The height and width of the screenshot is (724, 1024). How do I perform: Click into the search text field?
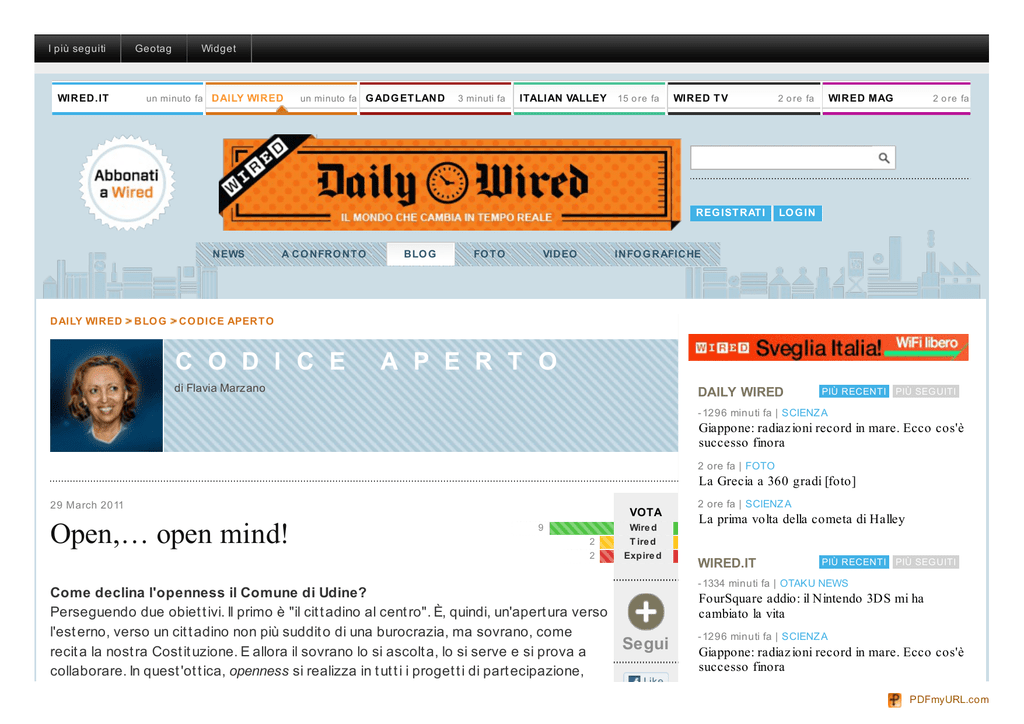pos(780,158)
